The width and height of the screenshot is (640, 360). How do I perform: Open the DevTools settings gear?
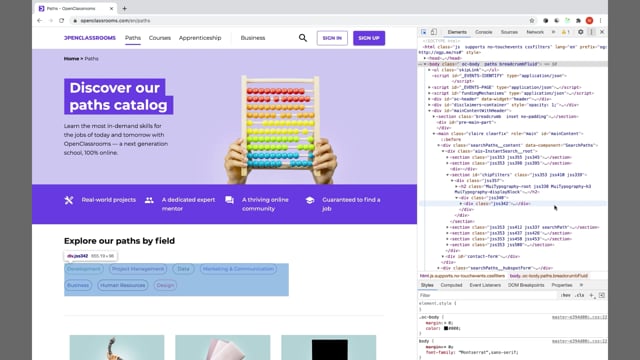pyautogui.click(x=580, y=32)
